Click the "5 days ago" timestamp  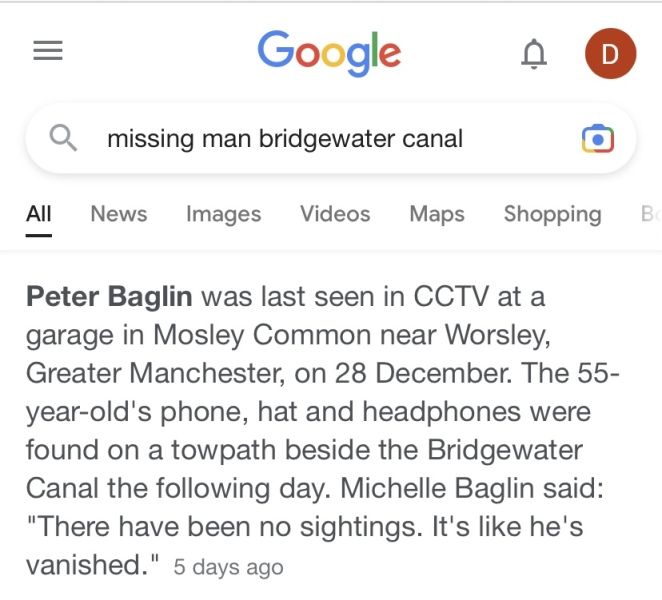228,567
